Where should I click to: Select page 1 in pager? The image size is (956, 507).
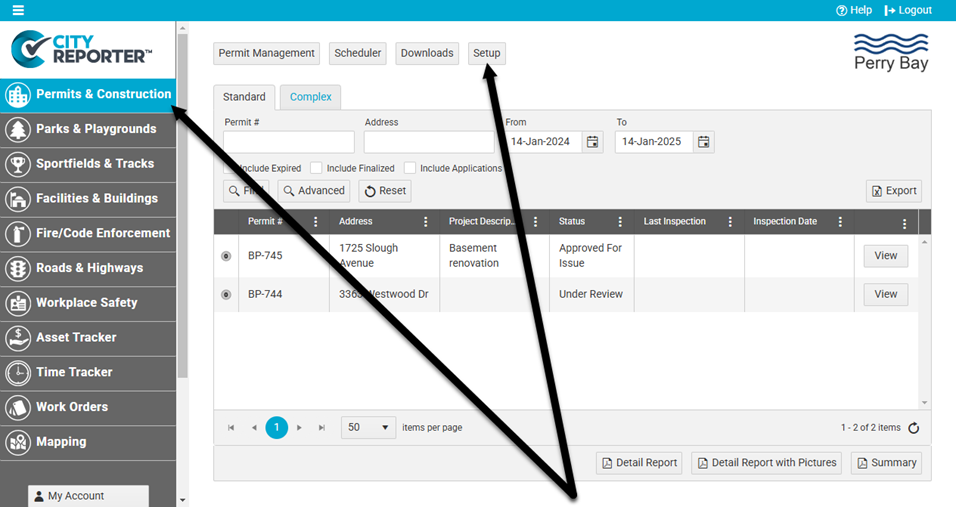pos(276,428)
